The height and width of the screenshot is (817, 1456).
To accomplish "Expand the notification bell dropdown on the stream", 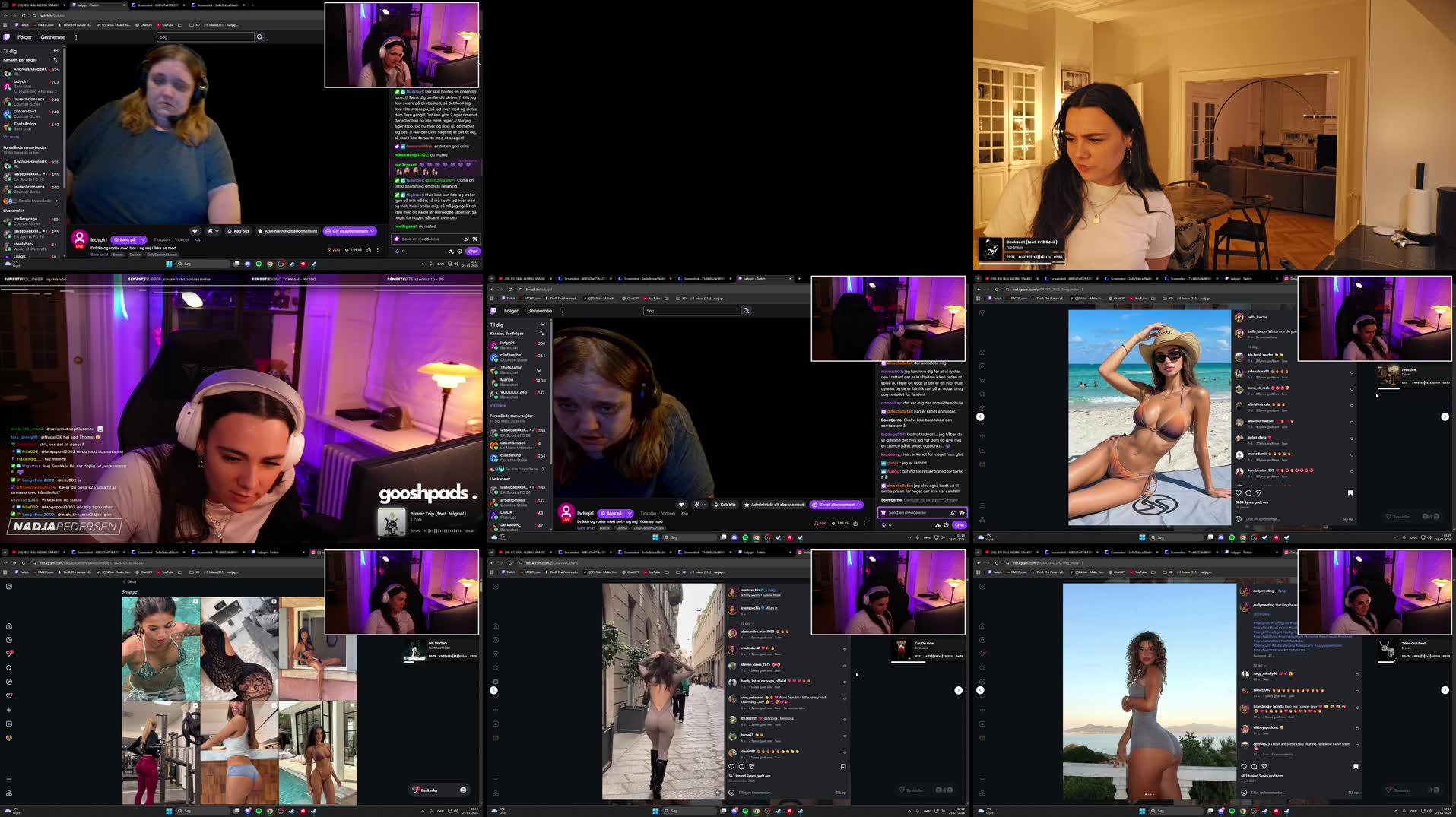I will point(213,231).
